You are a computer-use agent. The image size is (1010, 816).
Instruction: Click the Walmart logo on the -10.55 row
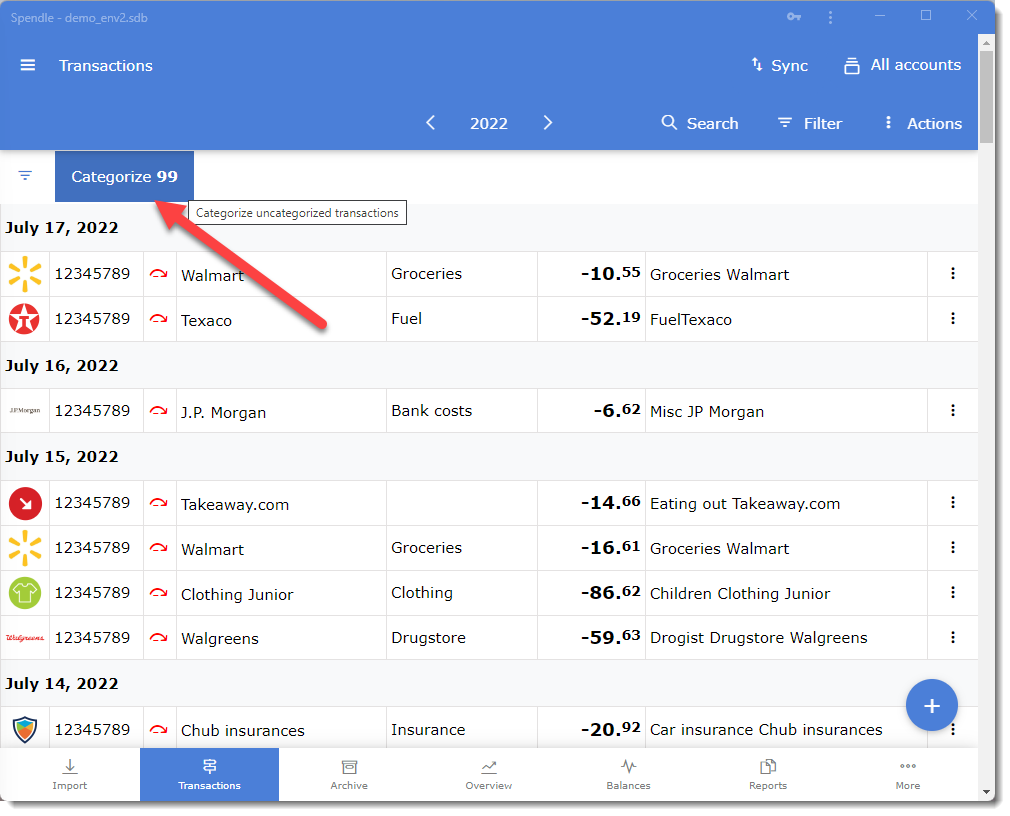24,274
